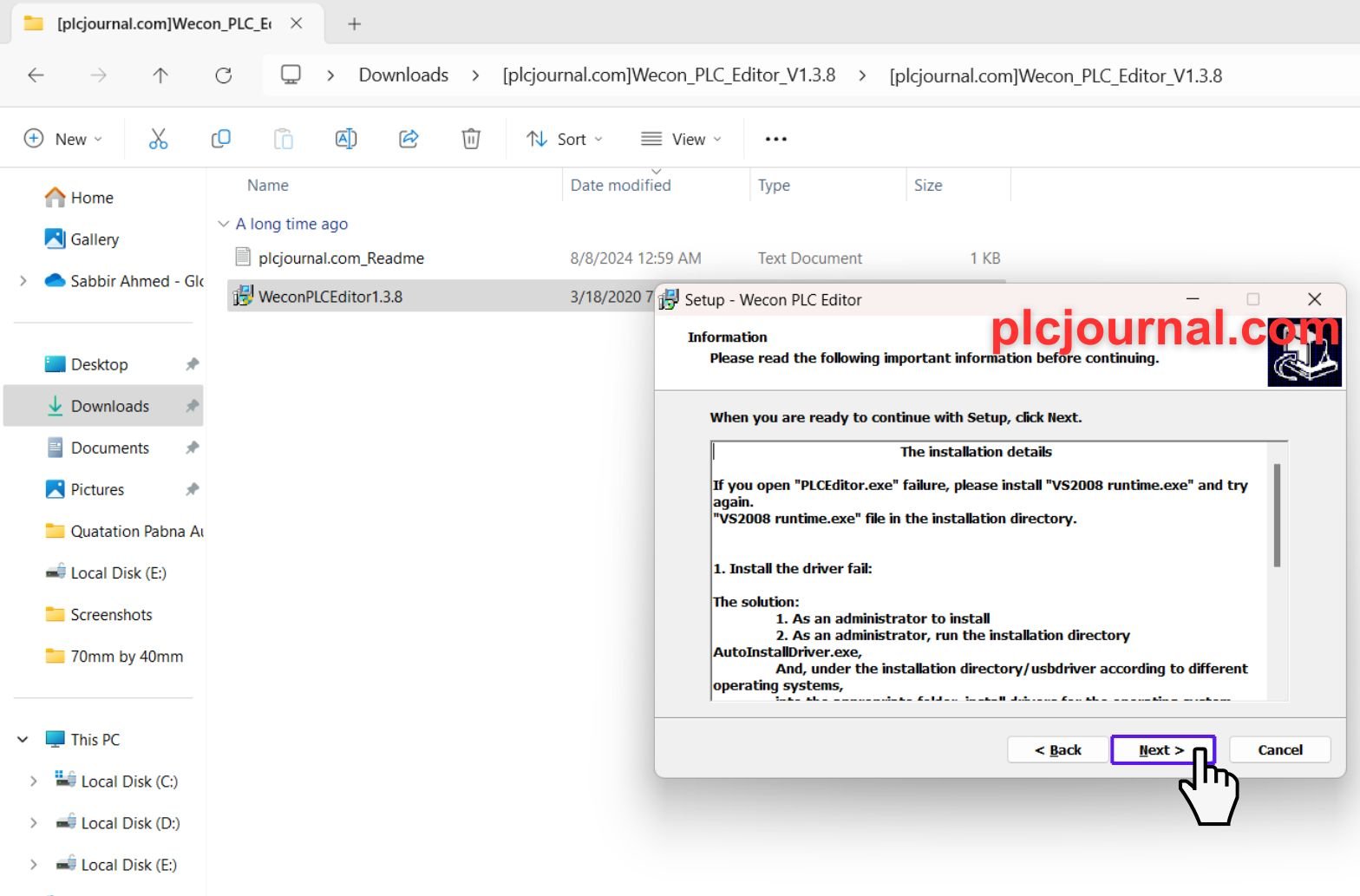The width and height of the screenshot is (1360, 896).
Task: Select Local Disk (C:) under This PC
Action: coord(116,781)
